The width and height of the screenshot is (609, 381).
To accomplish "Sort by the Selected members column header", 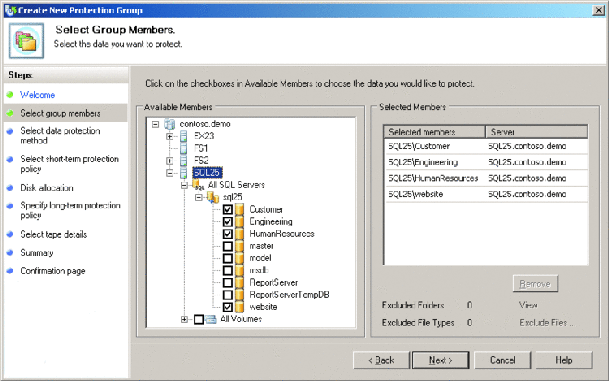I will coord(434,132).
